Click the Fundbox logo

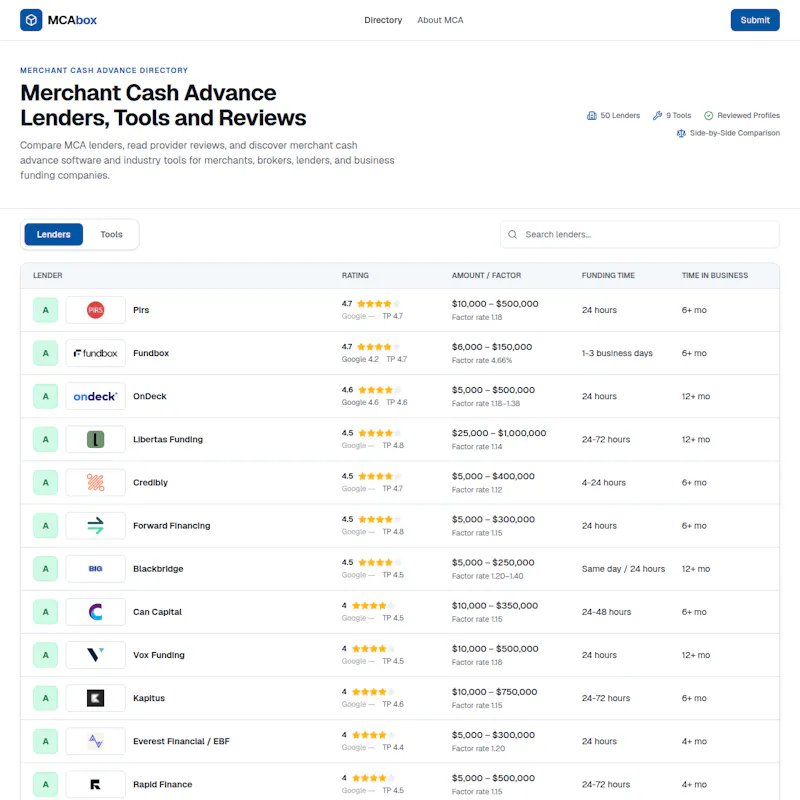(x=95, y=353)
